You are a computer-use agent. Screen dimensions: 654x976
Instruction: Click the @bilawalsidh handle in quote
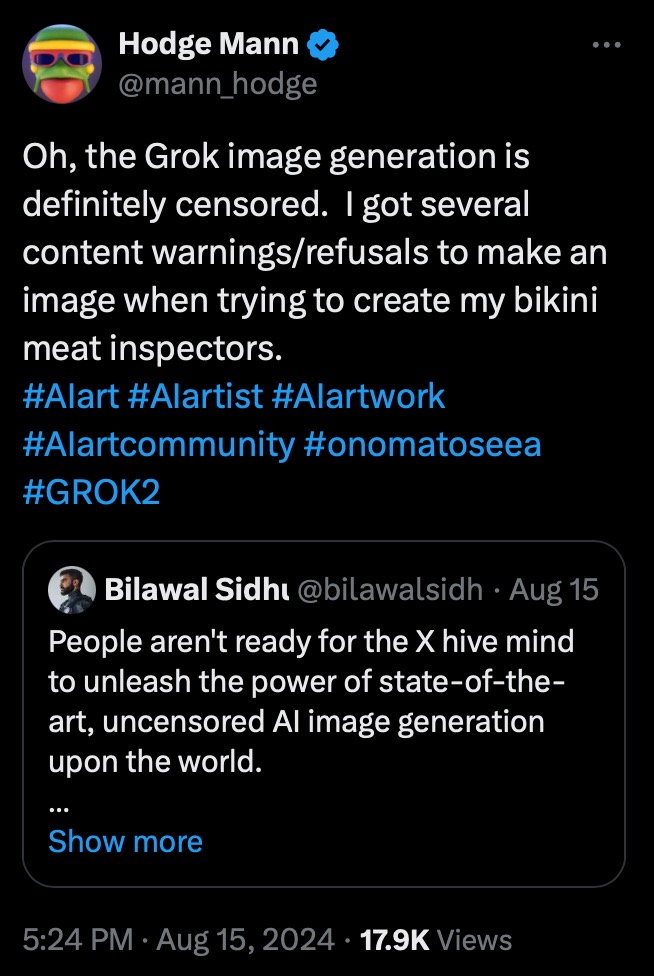coord(390,590)
